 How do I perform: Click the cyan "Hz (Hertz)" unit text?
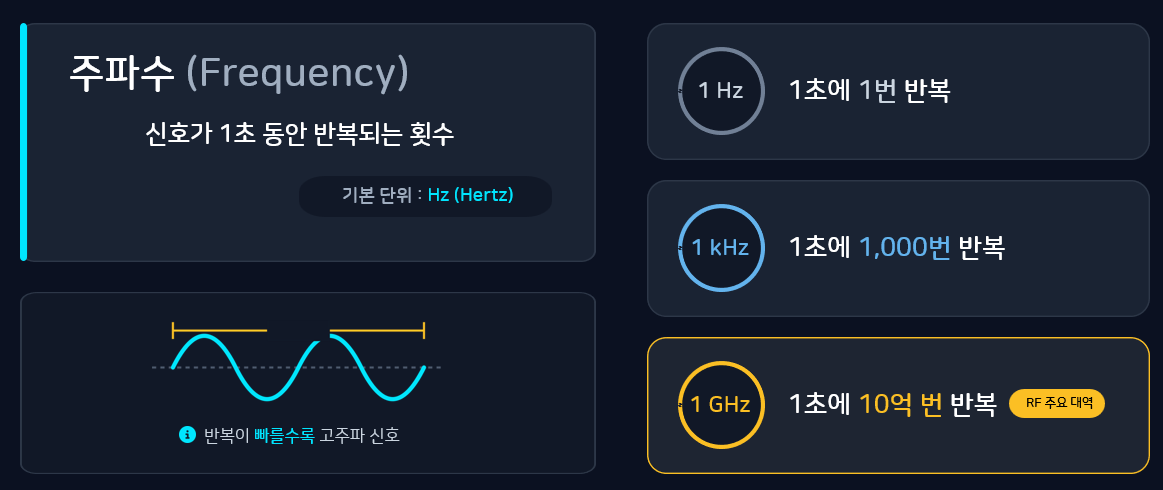click(470, 195)
